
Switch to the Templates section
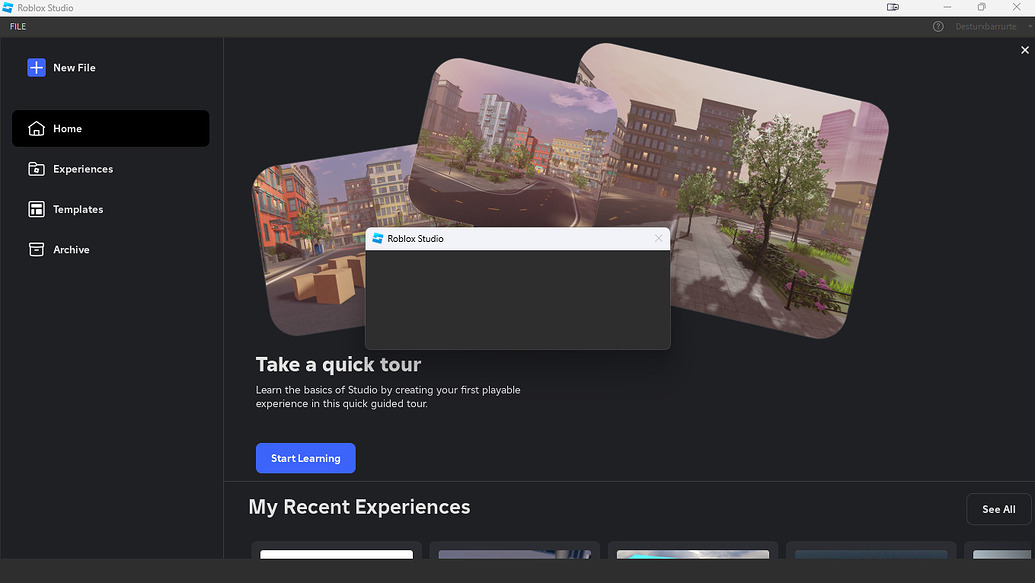[x=78, y=209]
